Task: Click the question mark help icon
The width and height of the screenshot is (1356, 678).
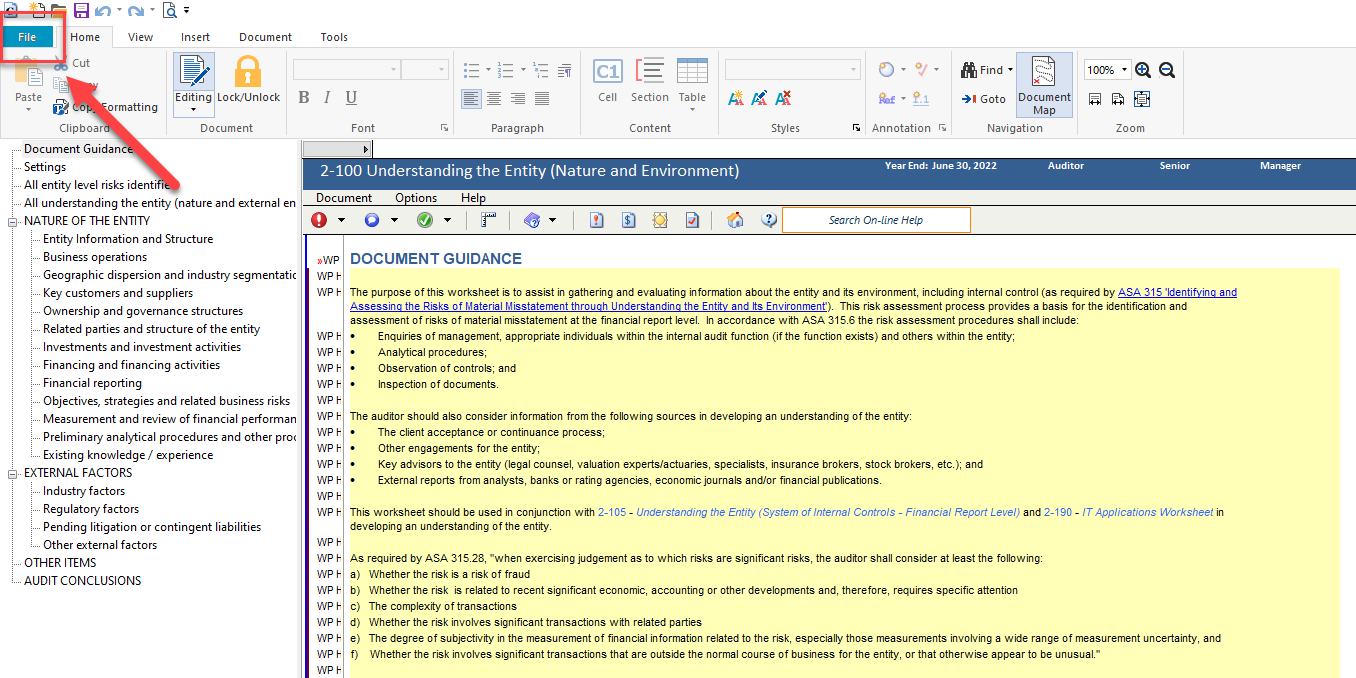Action: [x=768, y=220]
